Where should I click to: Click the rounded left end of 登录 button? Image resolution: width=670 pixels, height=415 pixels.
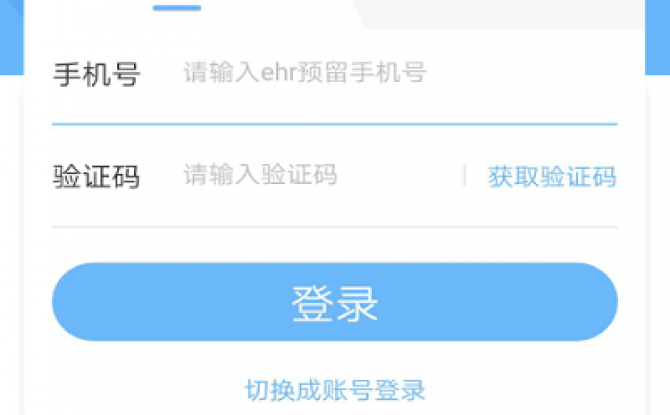(75, 302)
